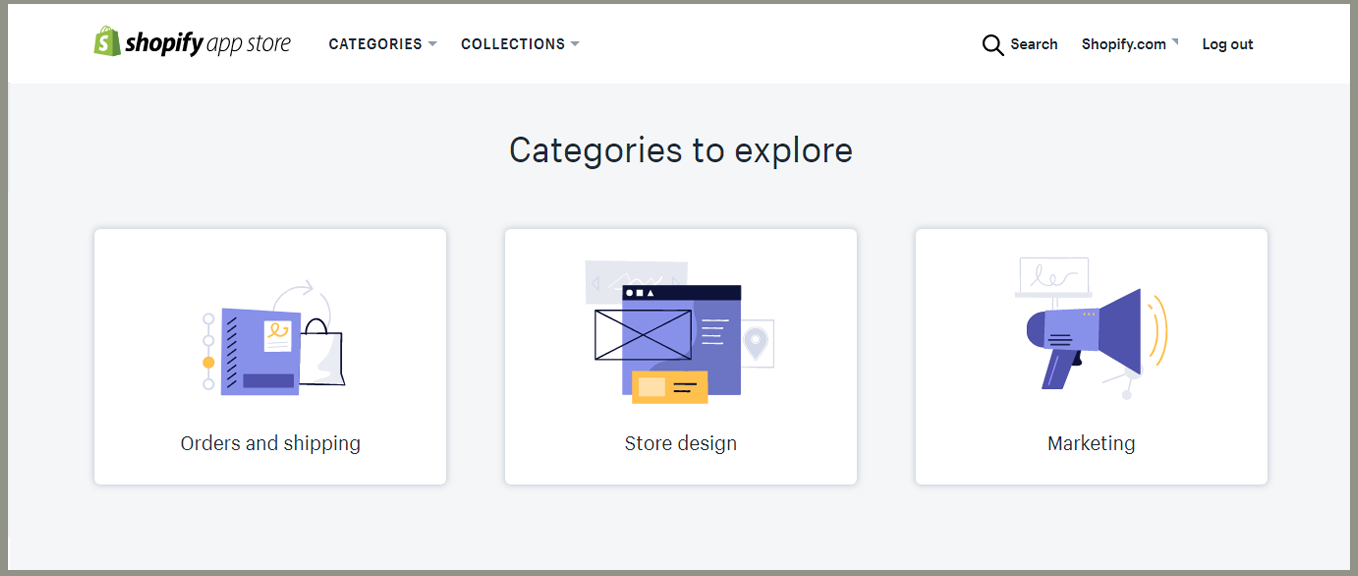Click the megaphone illustration on Marketing card
The image size is (1358, 576).
coord(1091,335)
